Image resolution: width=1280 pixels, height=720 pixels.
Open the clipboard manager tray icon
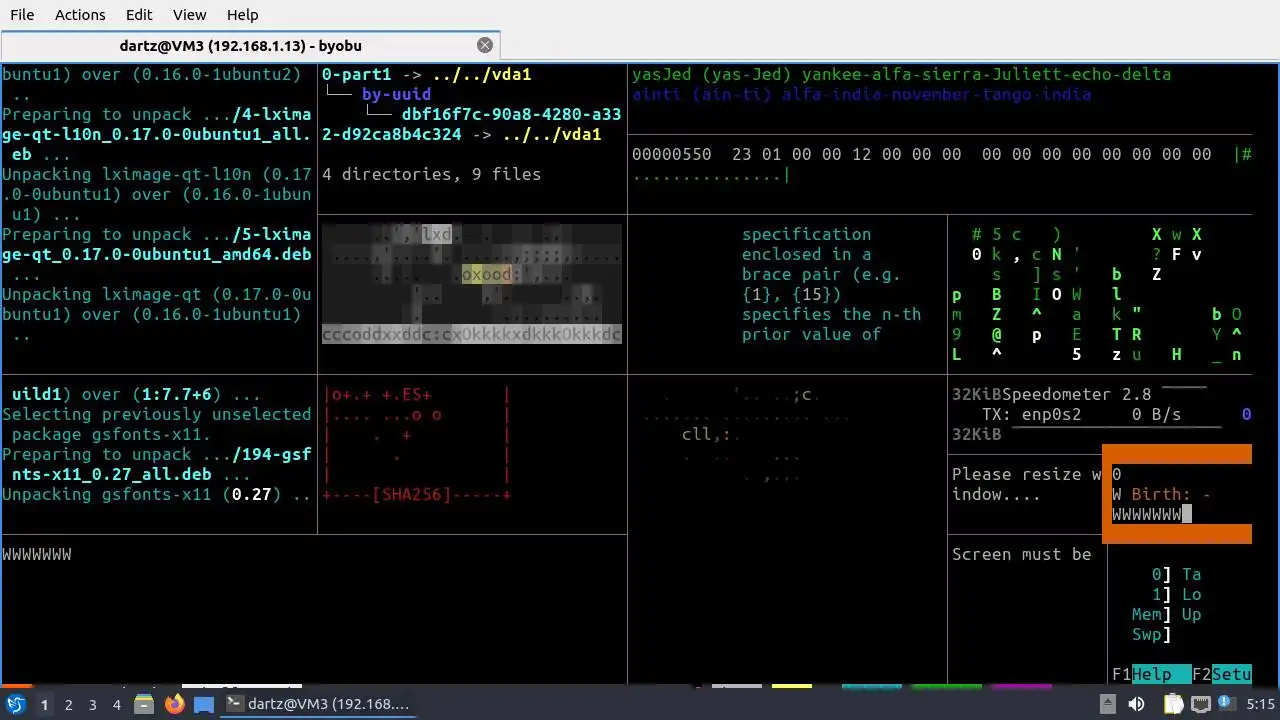pos(1173,704)
